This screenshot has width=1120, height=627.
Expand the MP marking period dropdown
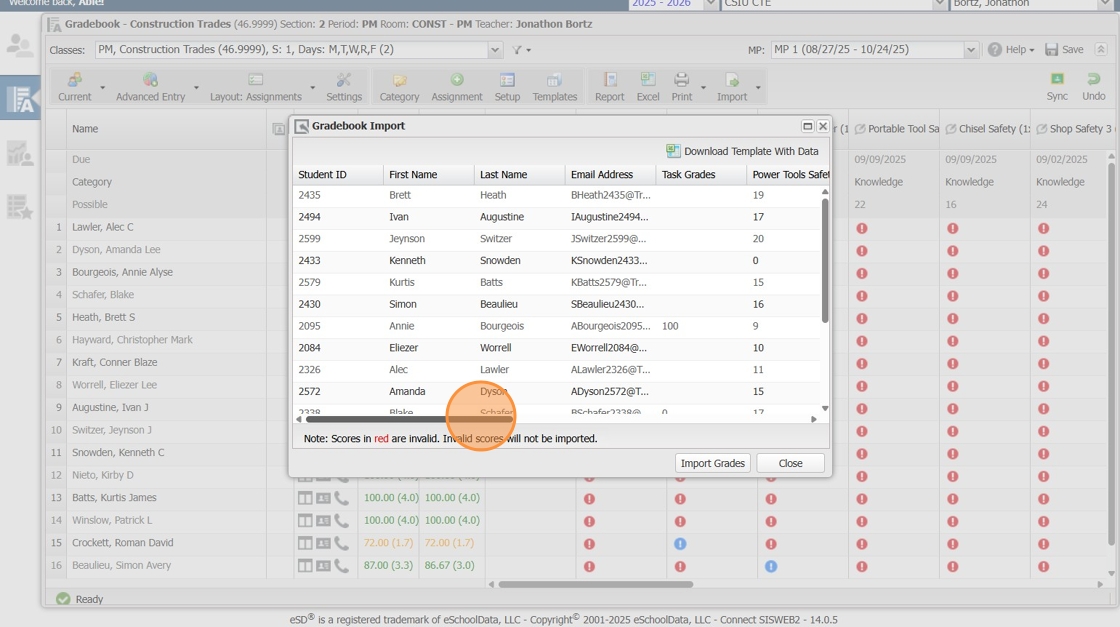[x=971, y=49]
